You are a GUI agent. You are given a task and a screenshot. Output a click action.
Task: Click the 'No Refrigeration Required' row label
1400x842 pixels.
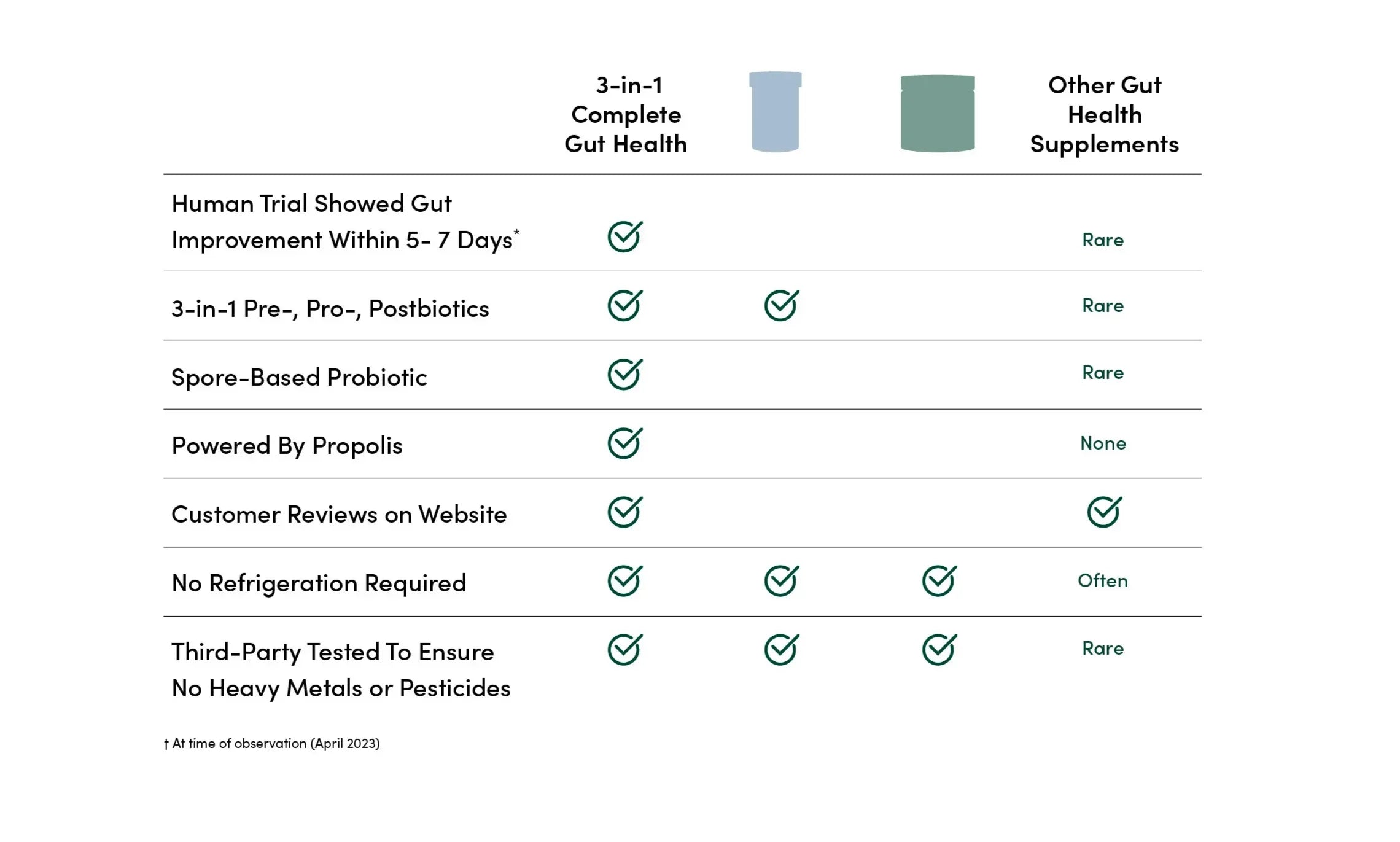click(319, 583)
